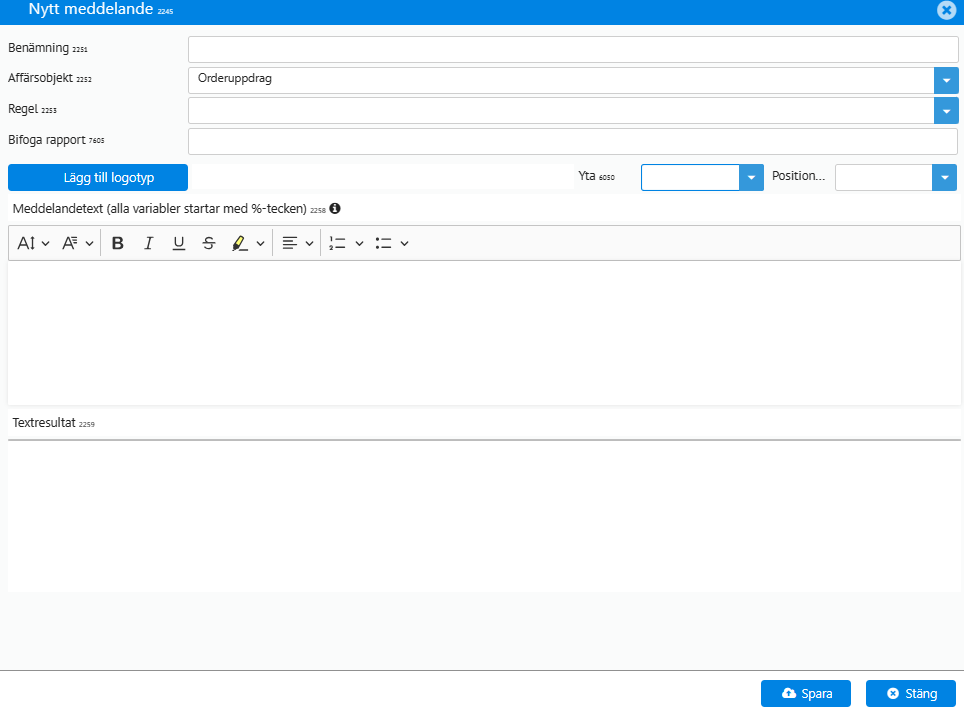
Task: Insert a bulleted list
Action: [383, 243]
